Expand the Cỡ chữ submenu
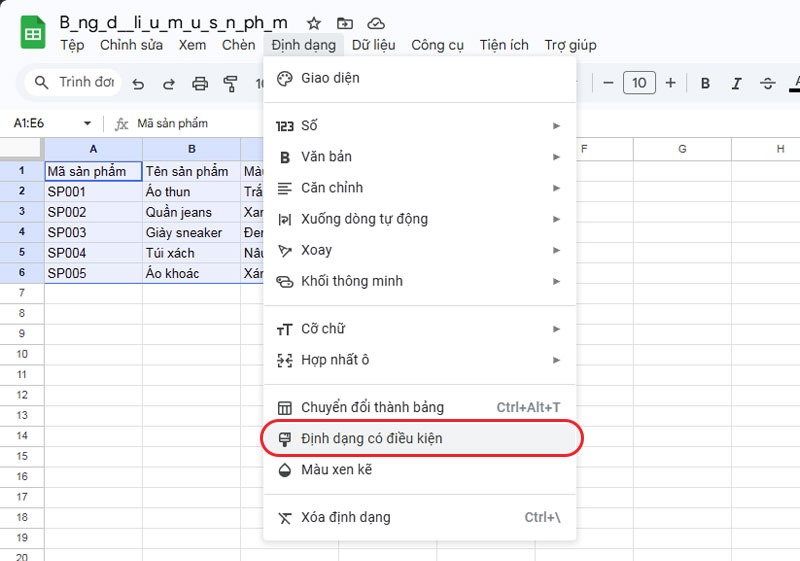 (419, 329)
